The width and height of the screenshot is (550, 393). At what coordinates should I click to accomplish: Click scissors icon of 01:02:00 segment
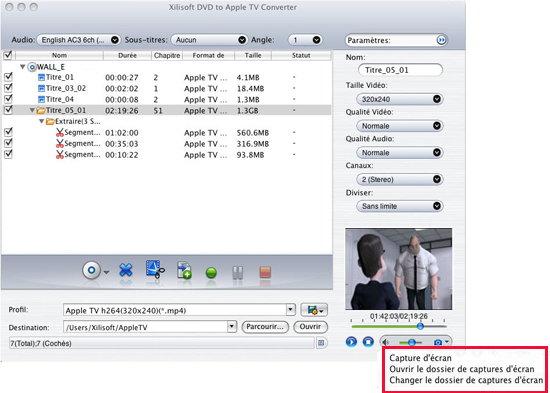(x=60, y=133)
